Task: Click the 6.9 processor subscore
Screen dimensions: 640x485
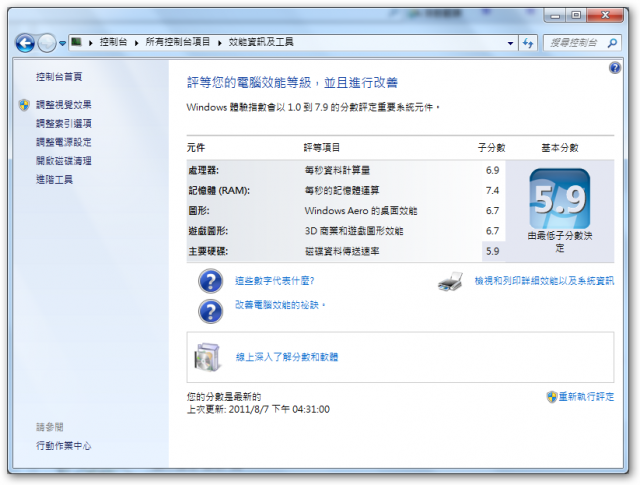Action: point(492,170)
